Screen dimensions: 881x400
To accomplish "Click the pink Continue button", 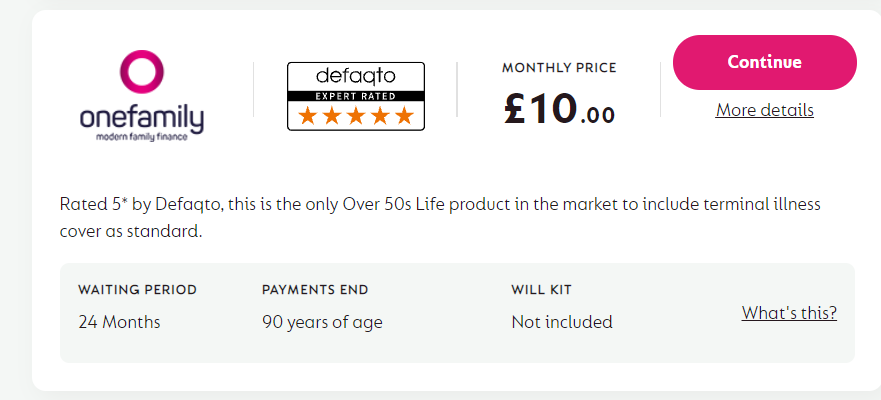I will (765, 62).
